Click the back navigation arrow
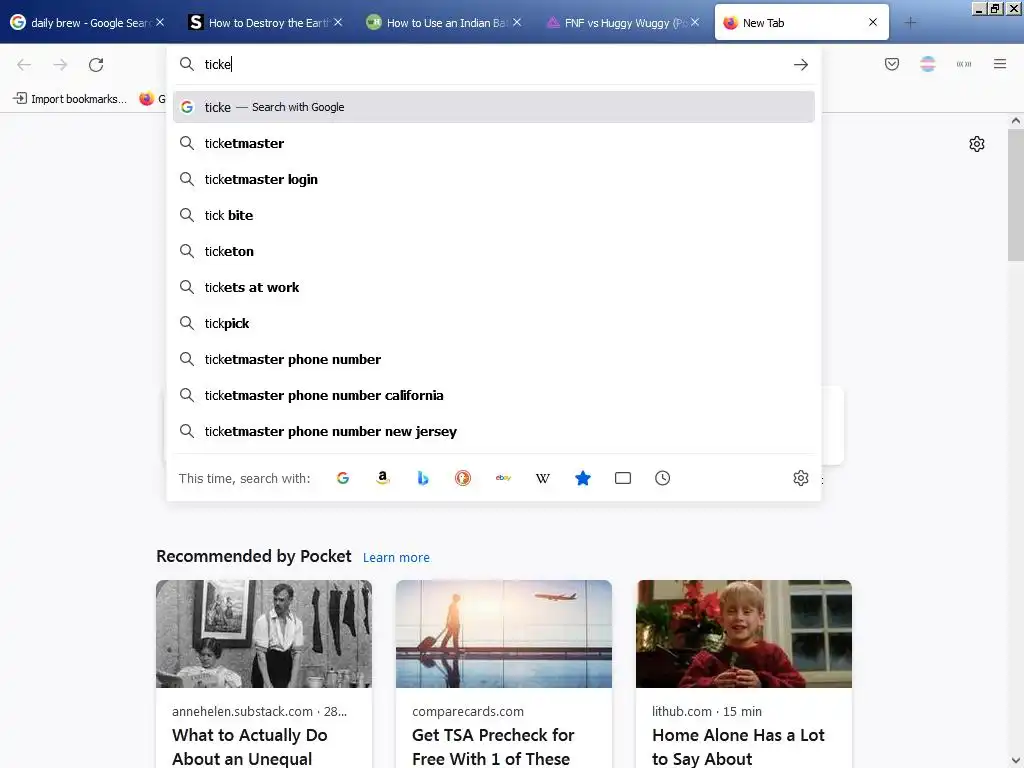 [24, 65]
